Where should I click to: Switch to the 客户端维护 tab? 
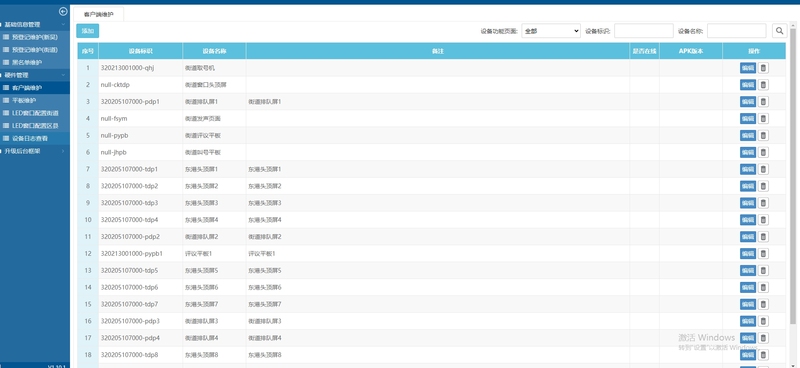(98, 14)
